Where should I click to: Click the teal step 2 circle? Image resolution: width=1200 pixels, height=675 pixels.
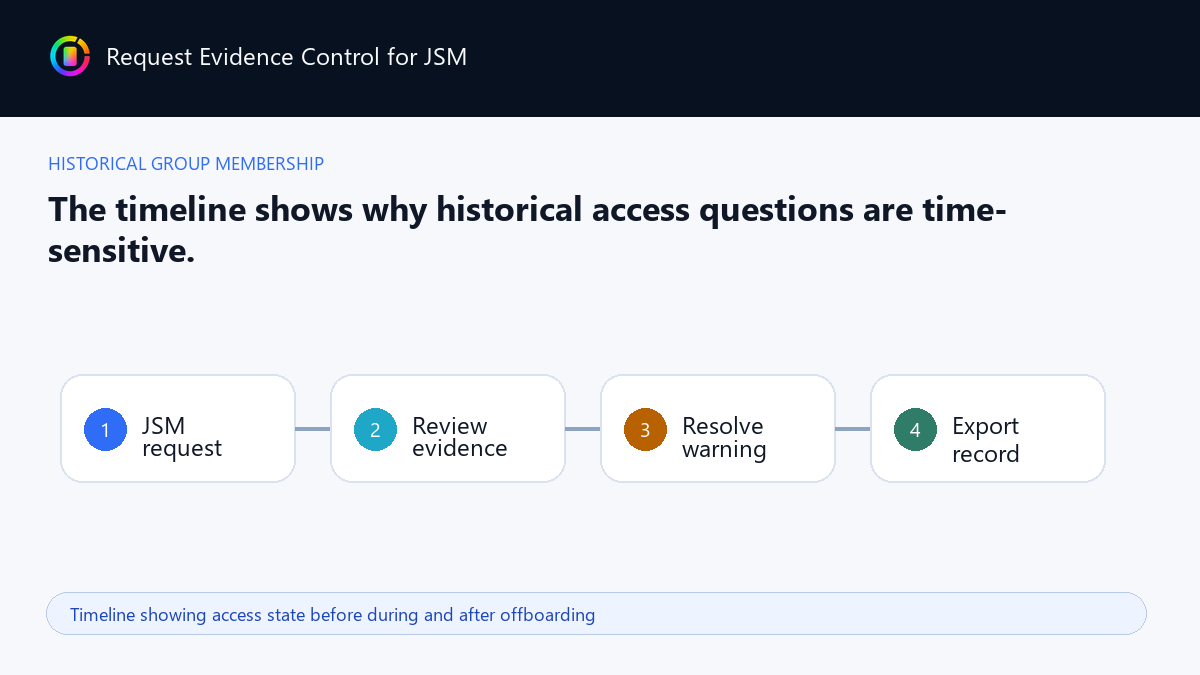[x=375, y=429]
